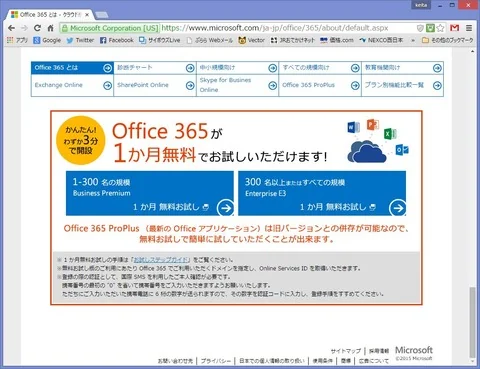Select the Office 365 とは navigation tab

point(72,68)
